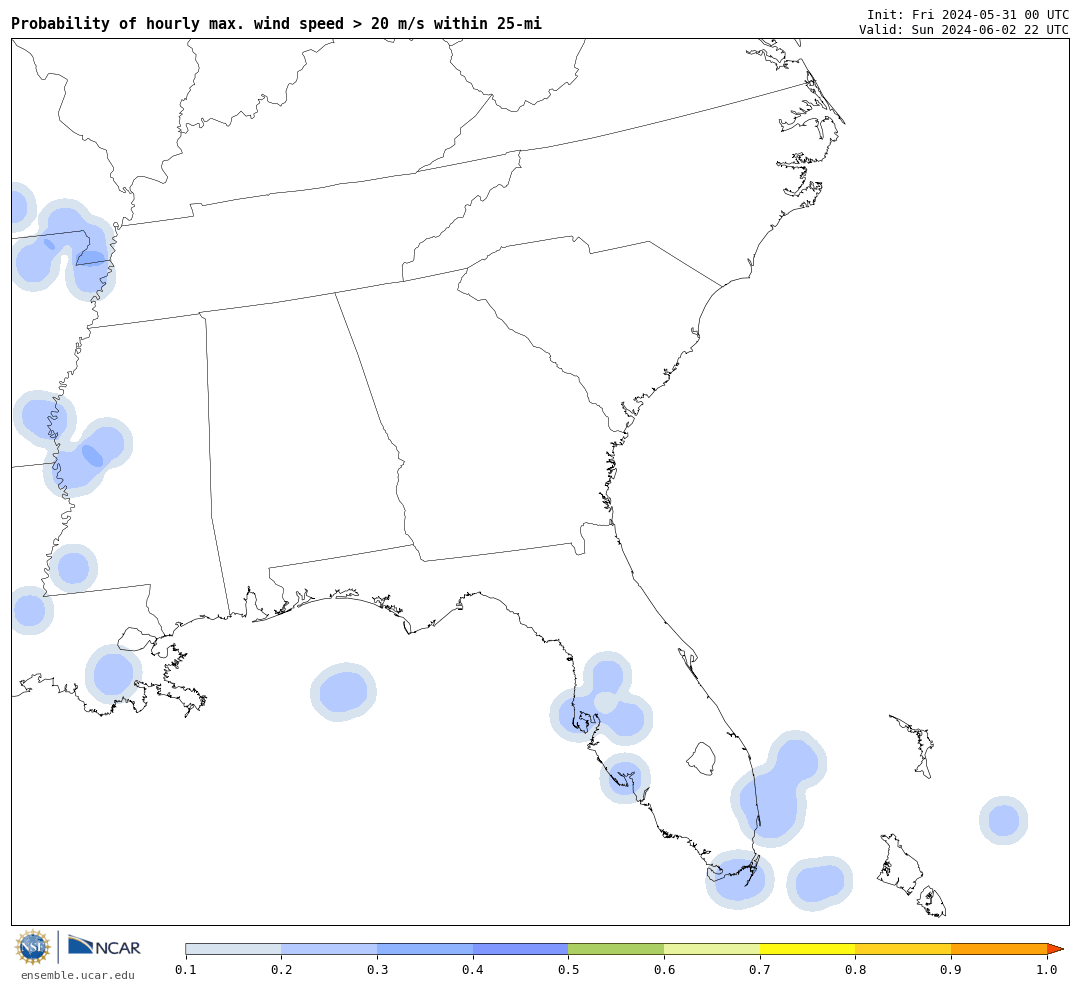Click the 0.2–0.3 light blue colorbar segment
This screenshot has height=988, width=1080.
click(x=329, y=949)
